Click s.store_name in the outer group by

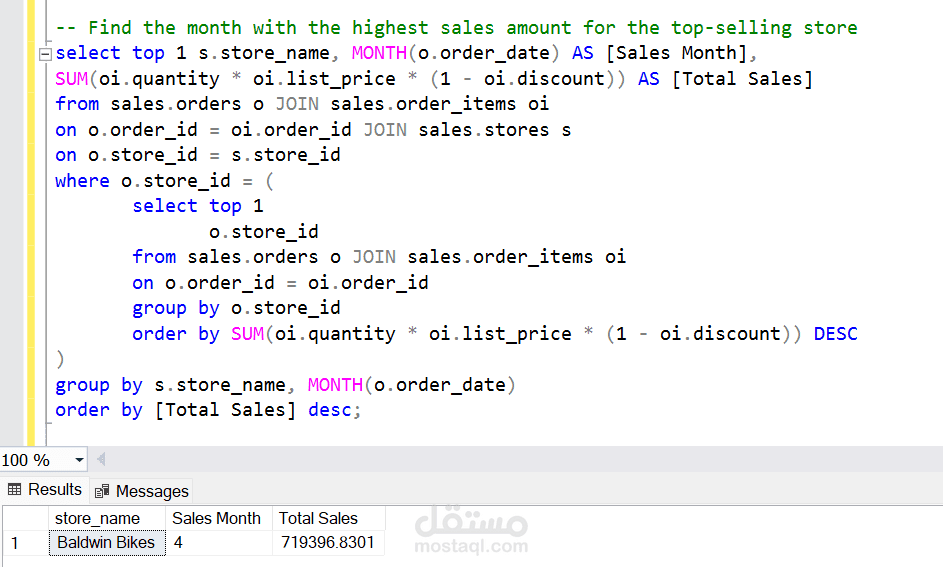pyautogui.click(x=220, y=385)
